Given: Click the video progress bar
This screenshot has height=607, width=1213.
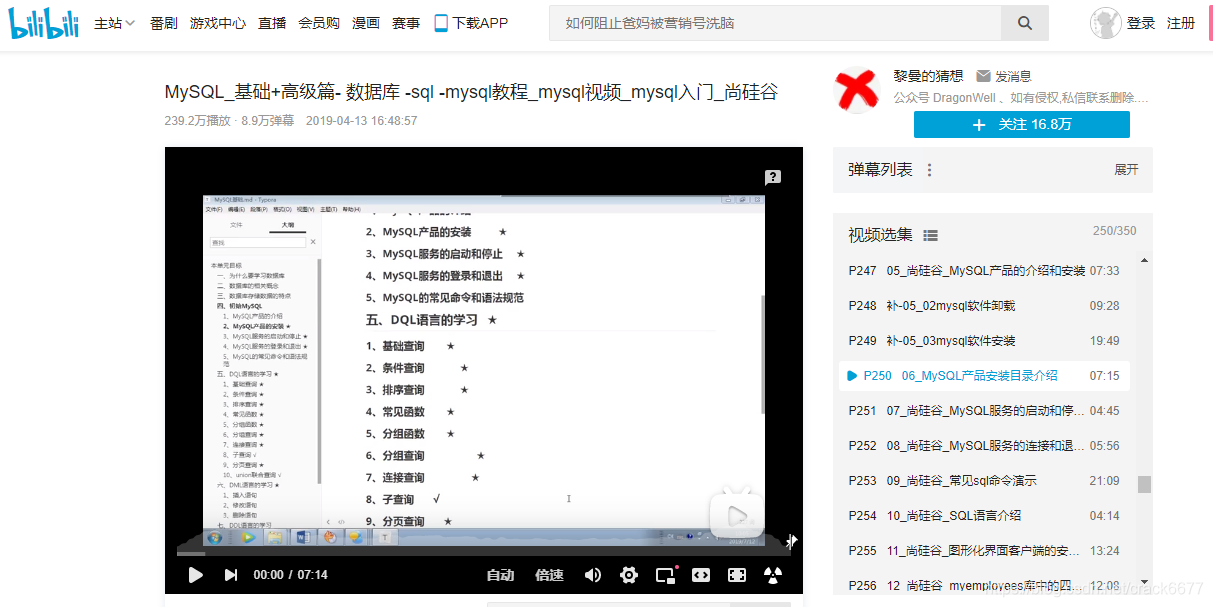Looking at the screenshot, I should point(483,552).
